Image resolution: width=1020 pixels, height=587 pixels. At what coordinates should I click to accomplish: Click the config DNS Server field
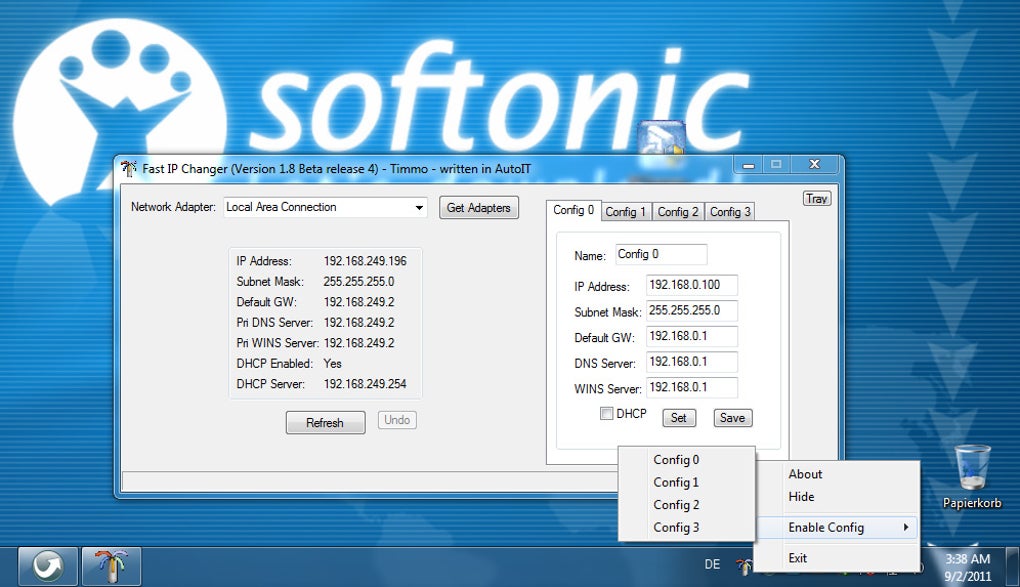691,362
